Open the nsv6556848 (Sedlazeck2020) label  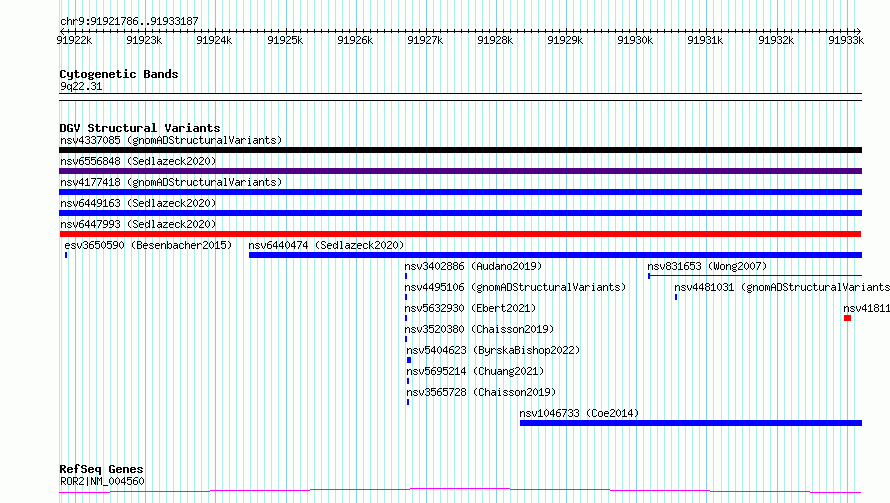click(x=138, y=161)
